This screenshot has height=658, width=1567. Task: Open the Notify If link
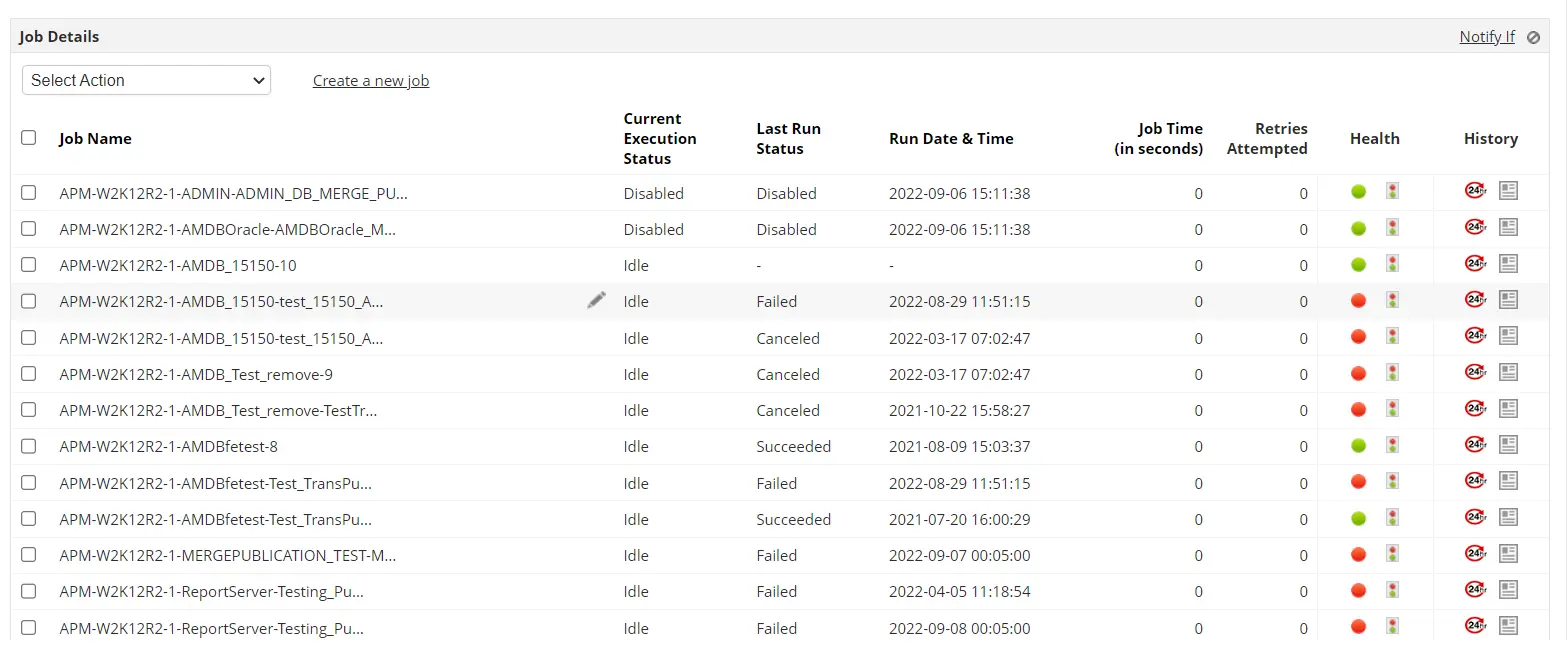1487,37
